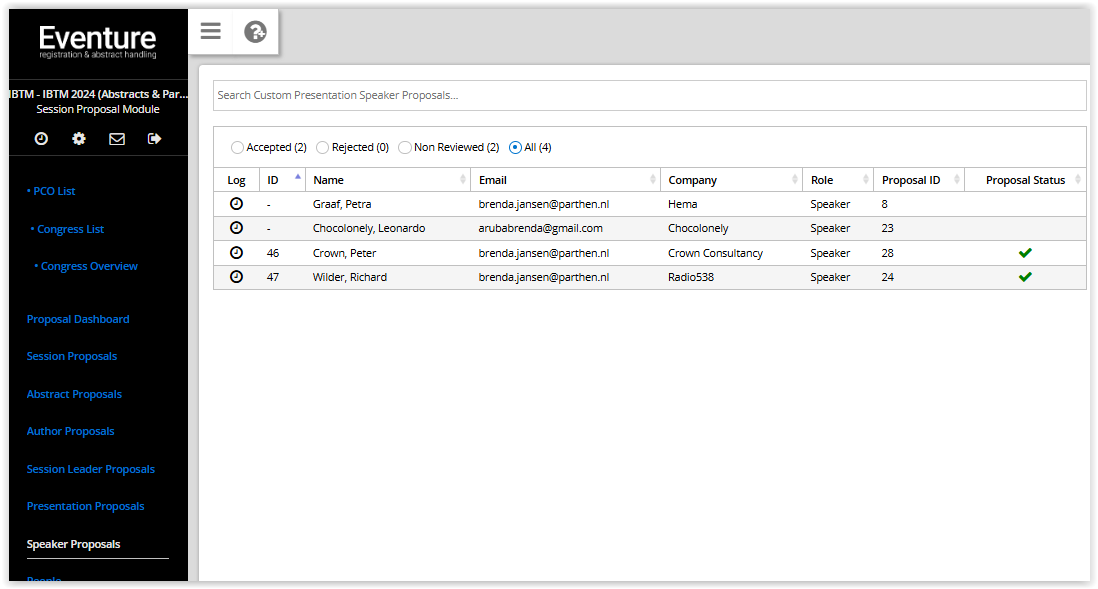Viewport: 1098px width, 589px height.
Task: Click name Graaf, Petra
Action: point(342,204)
